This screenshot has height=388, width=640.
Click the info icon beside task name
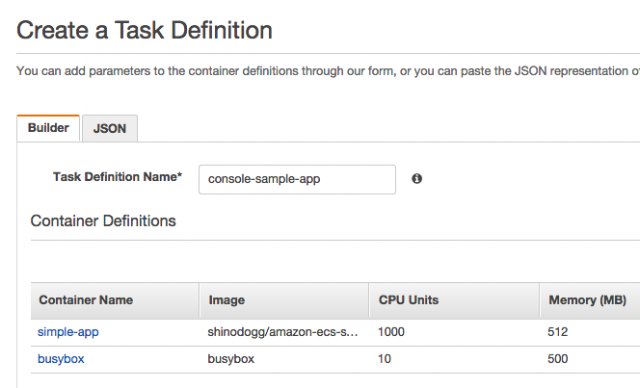point(417,179)
